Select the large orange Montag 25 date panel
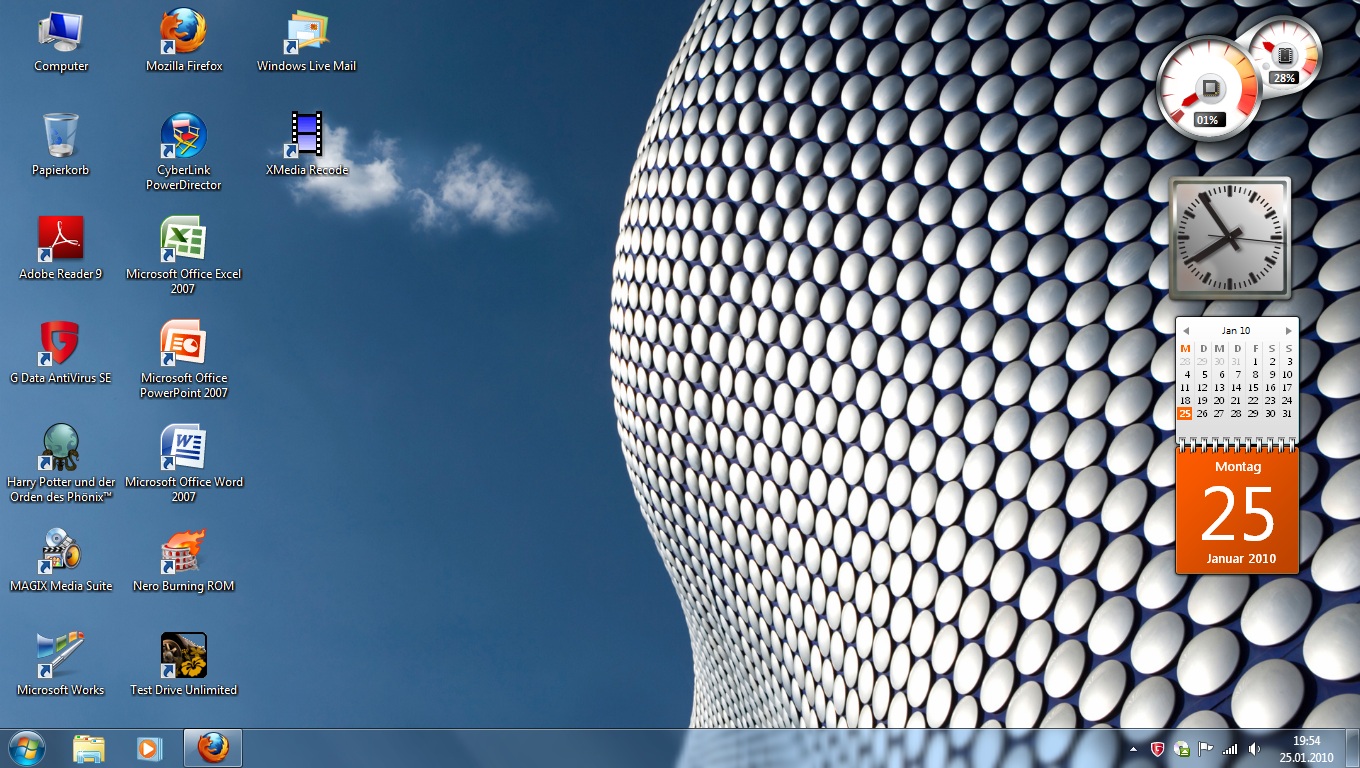Image resolution: width=1360 pixels, height=768 pixels. pyautogui.click(x=1238, y=512)
